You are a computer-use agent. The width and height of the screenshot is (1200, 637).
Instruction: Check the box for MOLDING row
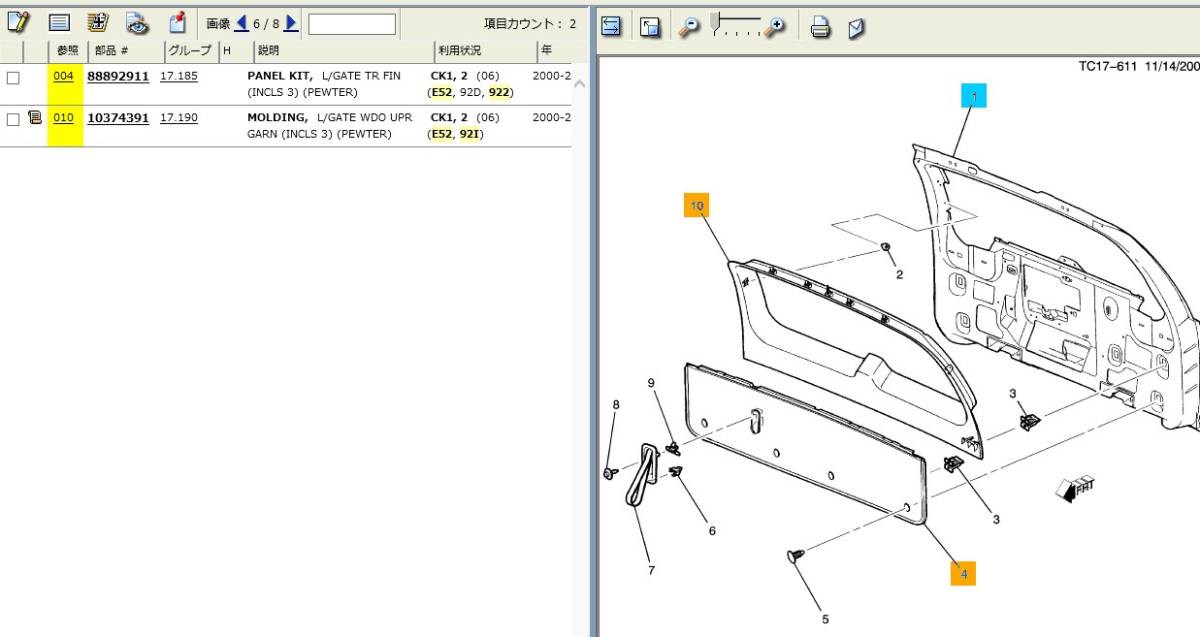click(13, 119)
